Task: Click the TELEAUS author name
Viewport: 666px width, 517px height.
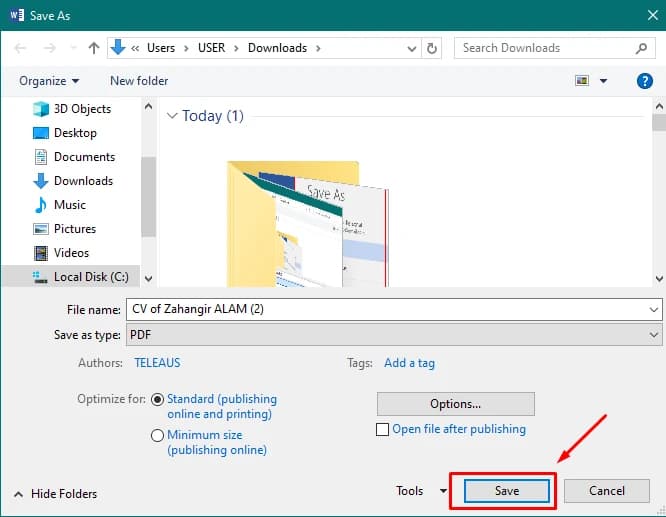Action: (x=157, y=363)
